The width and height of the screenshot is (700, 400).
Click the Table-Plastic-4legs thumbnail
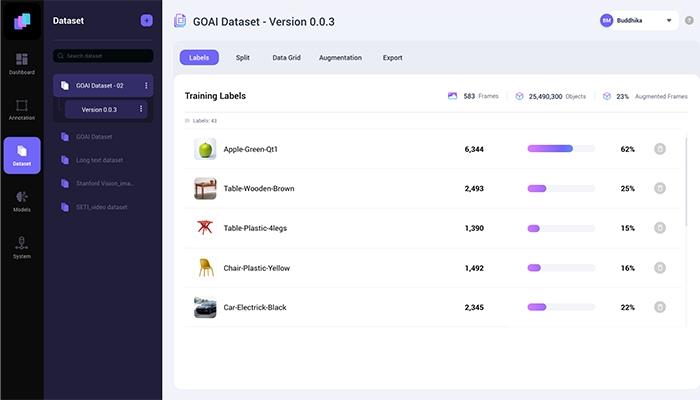point(205,228)
